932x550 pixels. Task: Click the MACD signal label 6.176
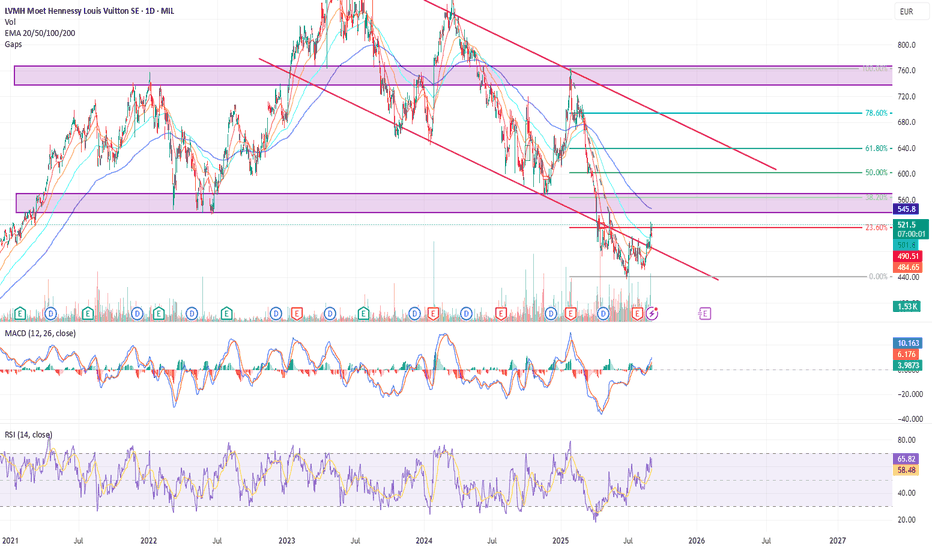908,354
